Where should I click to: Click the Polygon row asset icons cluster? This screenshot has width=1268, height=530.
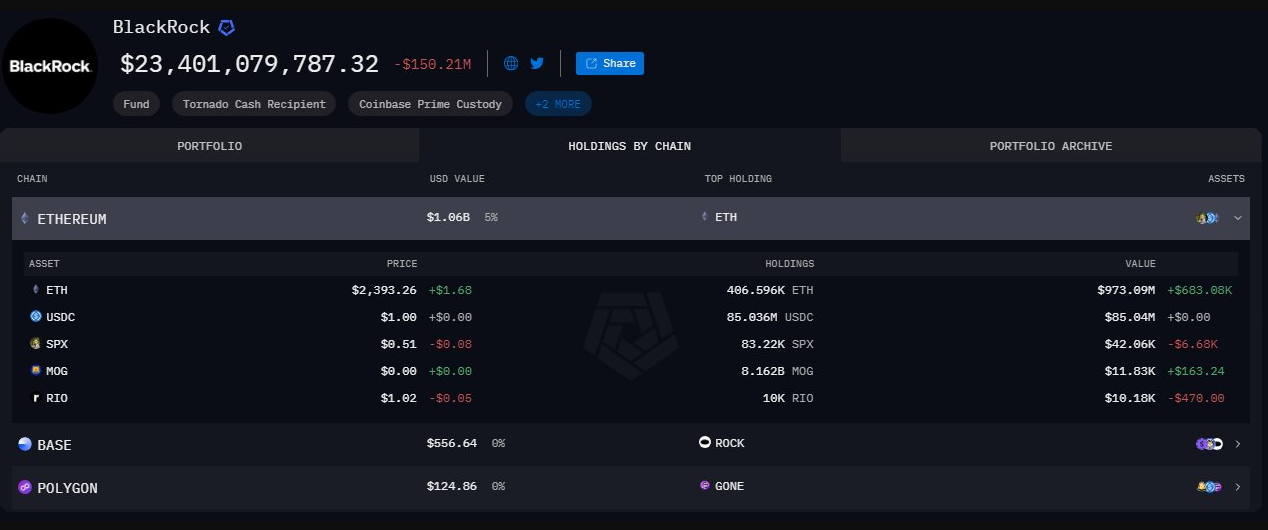1209,487
